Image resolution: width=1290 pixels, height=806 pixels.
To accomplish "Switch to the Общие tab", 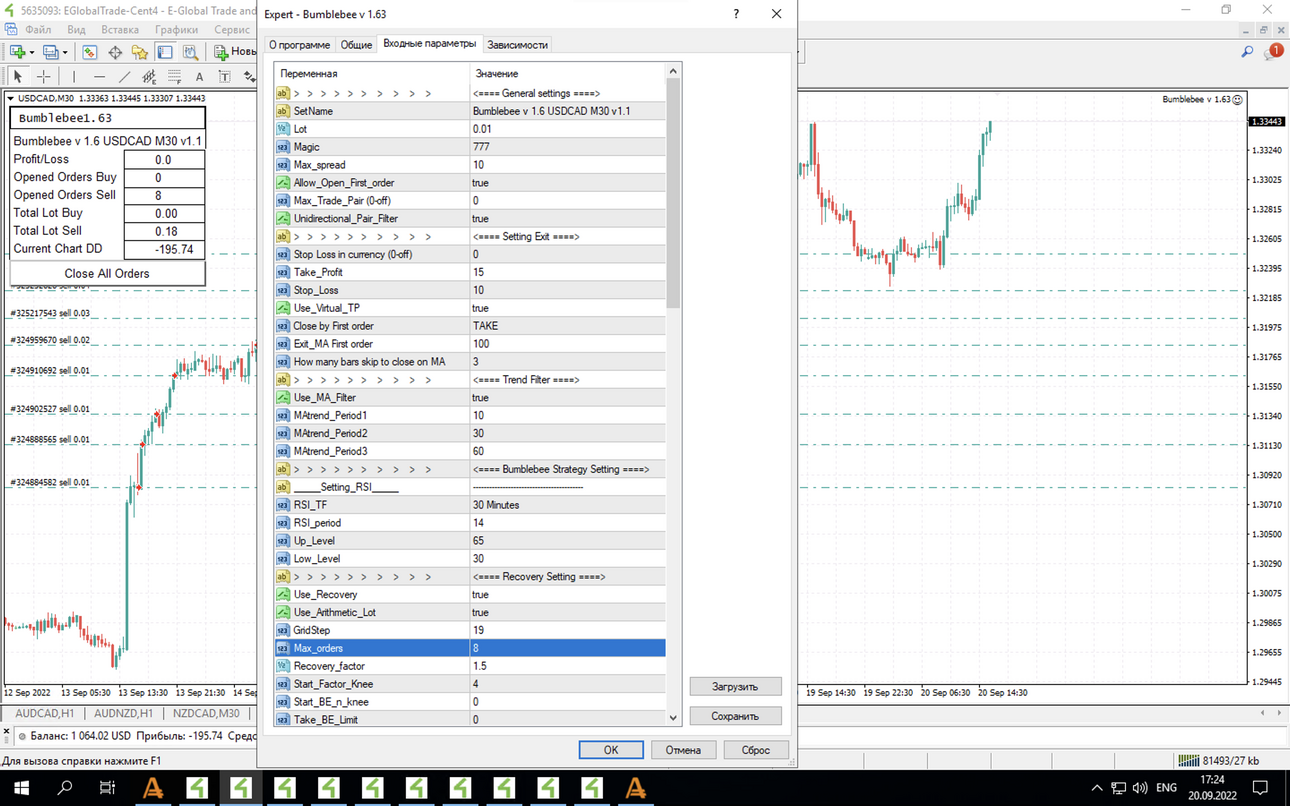I will [x=356, y=45].
